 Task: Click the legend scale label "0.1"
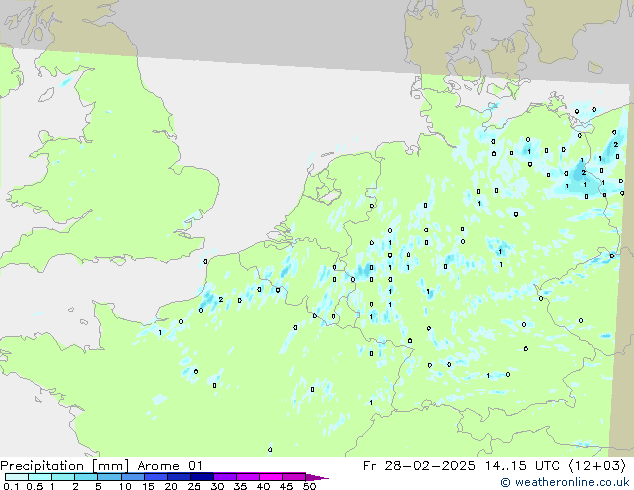(x=11, y=486)
